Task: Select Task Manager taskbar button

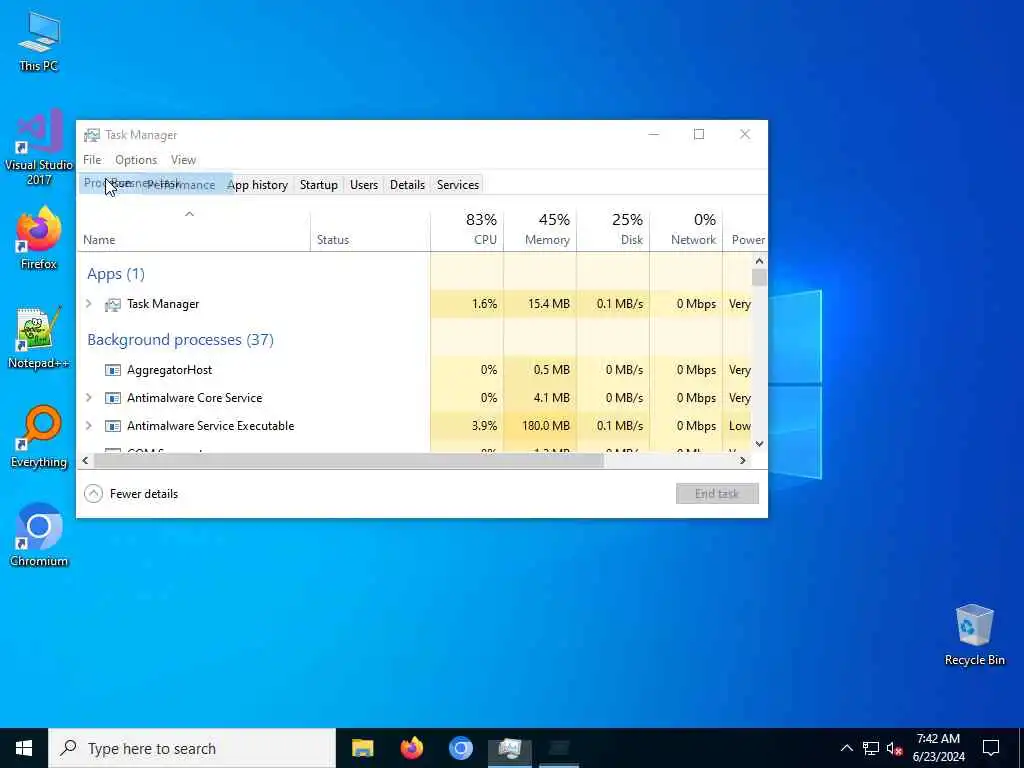Action: tap(509, 748)
